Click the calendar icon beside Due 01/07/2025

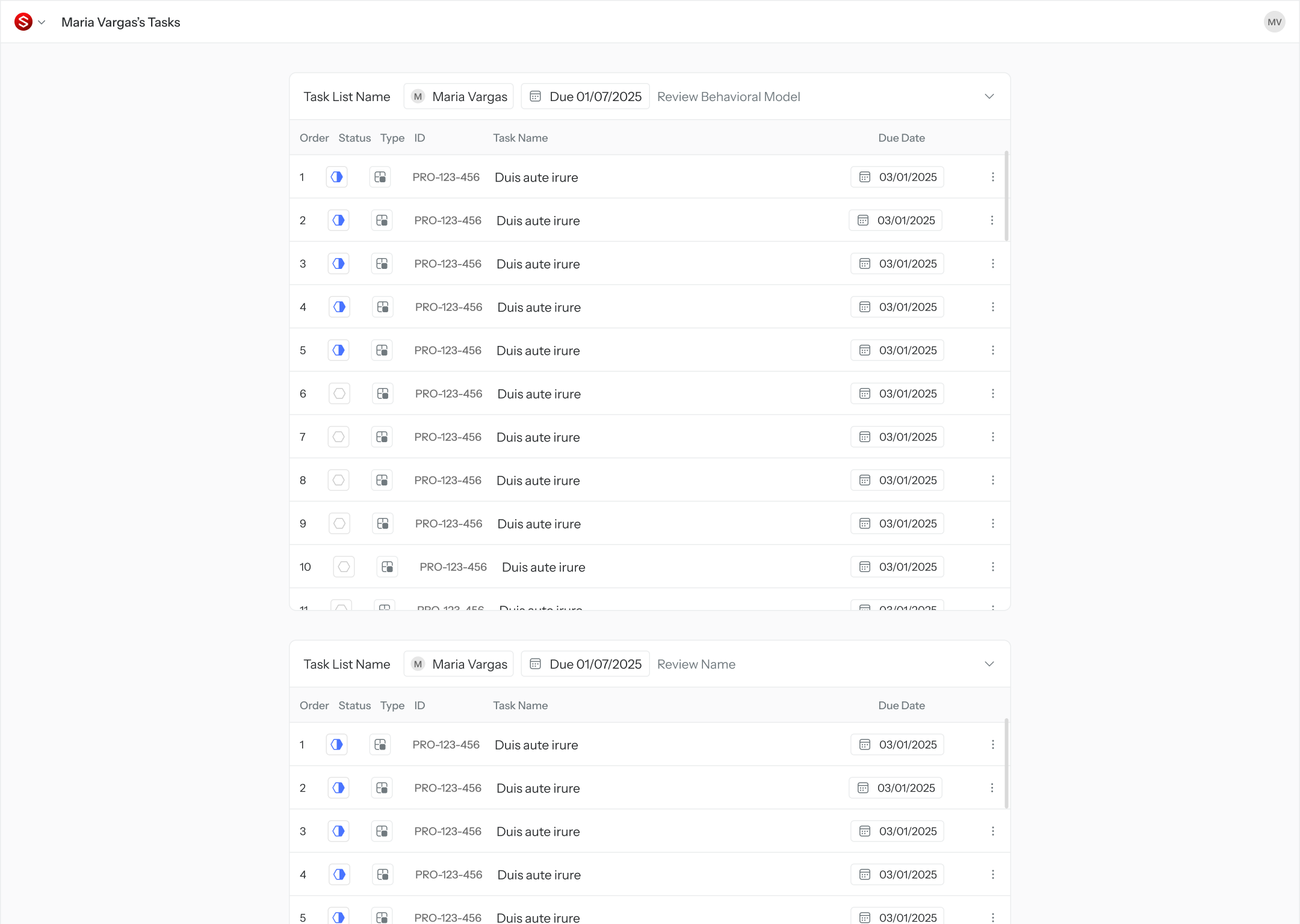click(536, 96)
